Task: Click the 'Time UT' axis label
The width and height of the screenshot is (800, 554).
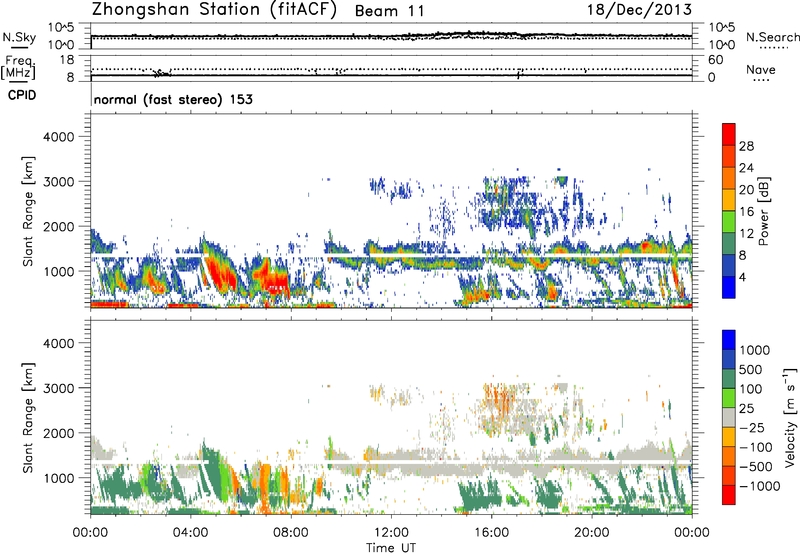Action: point(391,548)
